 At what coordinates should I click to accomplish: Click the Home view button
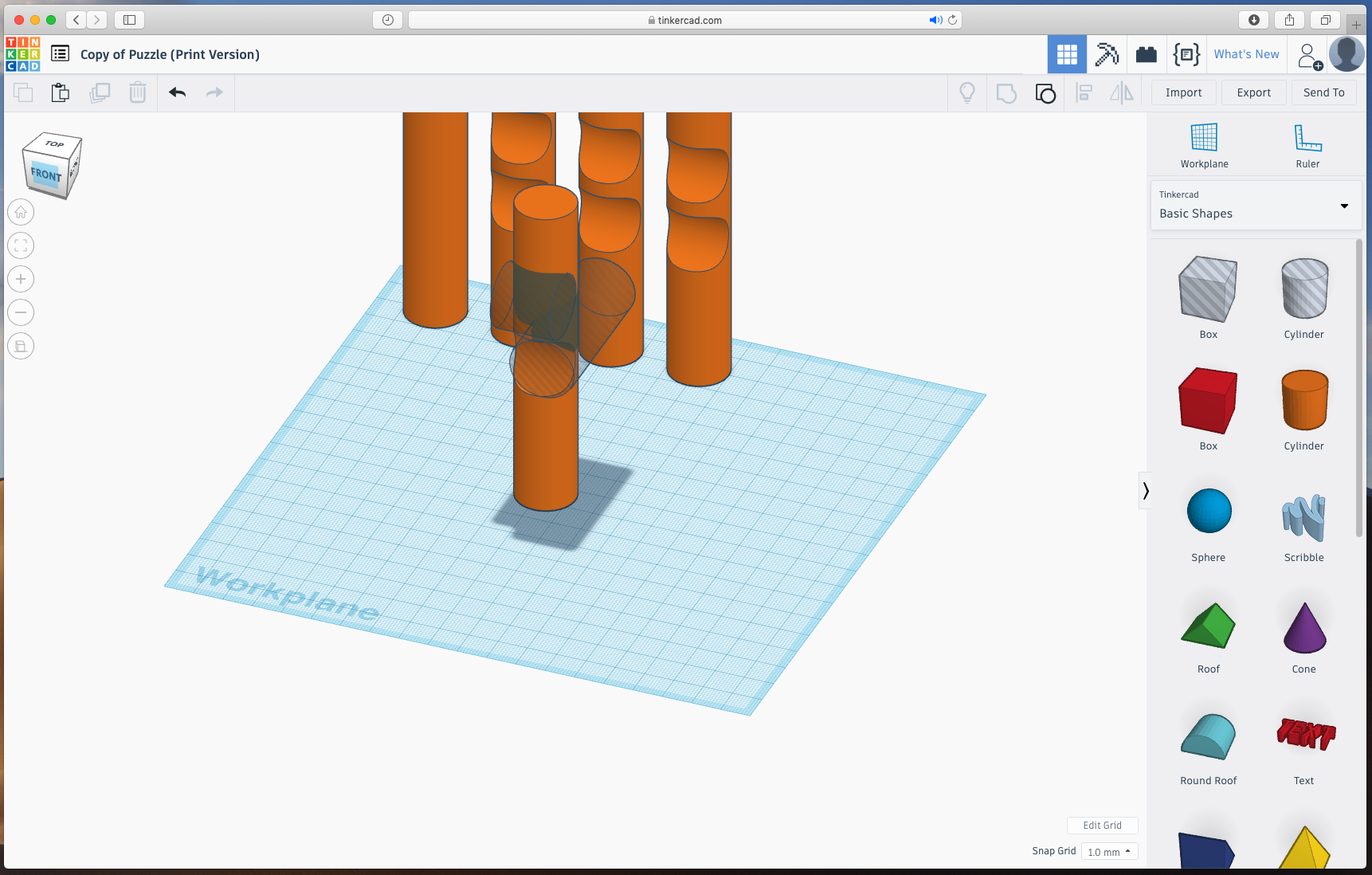(x=21, y=212)
